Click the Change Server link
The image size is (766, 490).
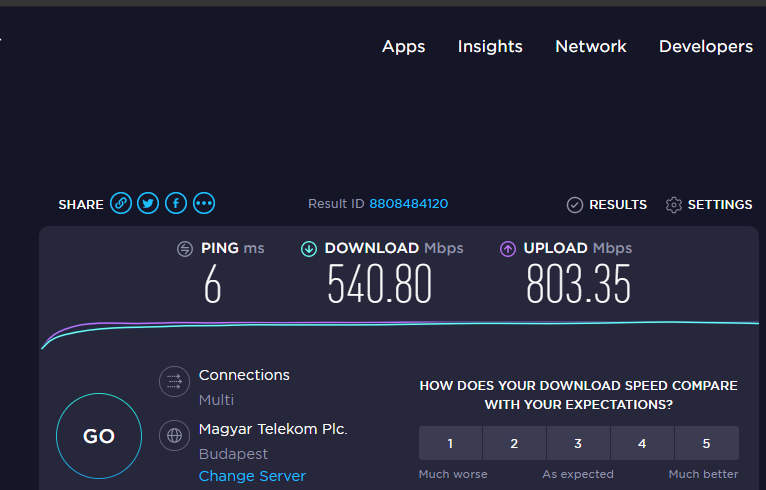point(252,476)
